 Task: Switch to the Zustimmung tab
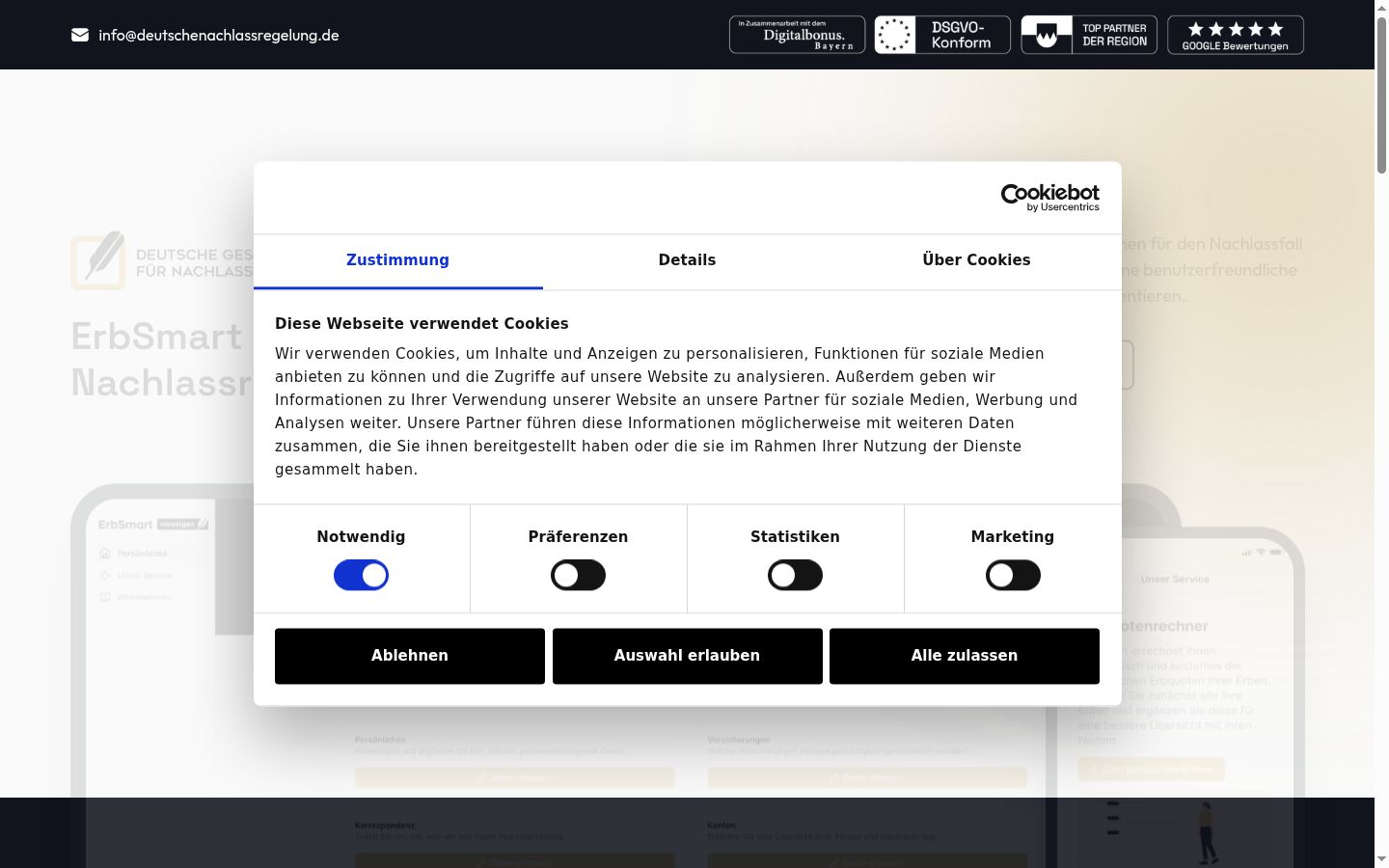pos(397,260)
